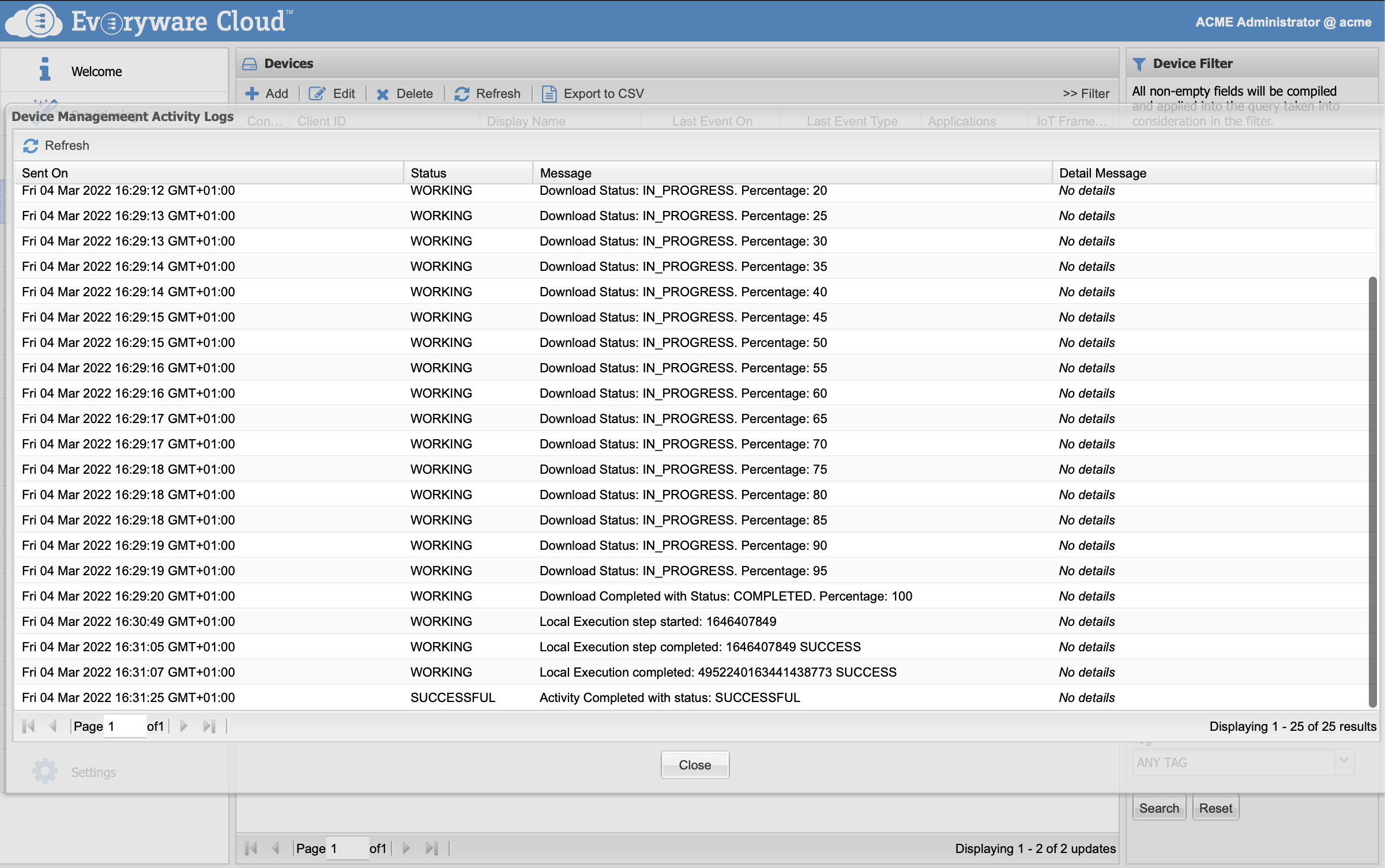
Task: Click the Reset button in Device Filter
Action: click(1215, 808)
